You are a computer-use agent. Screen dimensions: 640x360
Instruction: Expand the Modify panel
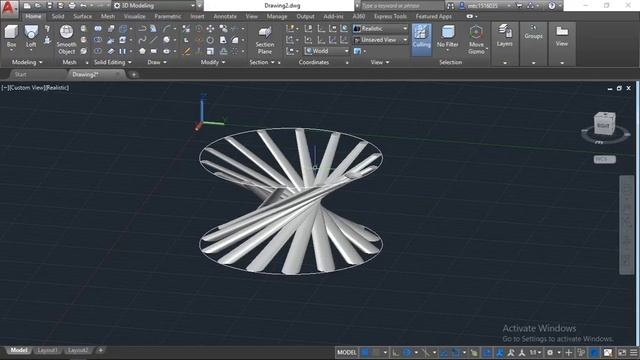point(213,62)
